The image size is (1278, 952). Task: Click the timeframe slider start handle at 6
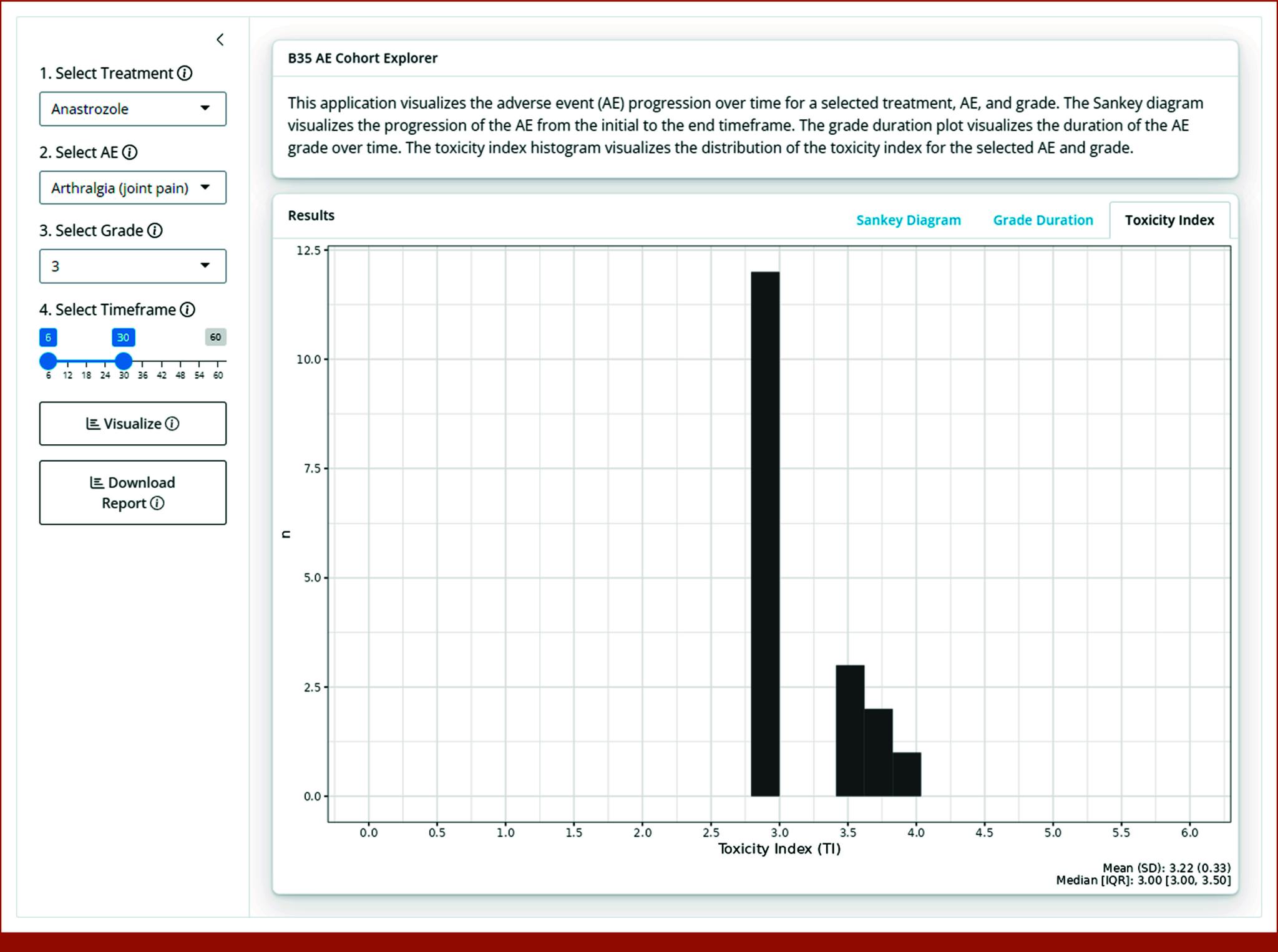coord(48,361)
